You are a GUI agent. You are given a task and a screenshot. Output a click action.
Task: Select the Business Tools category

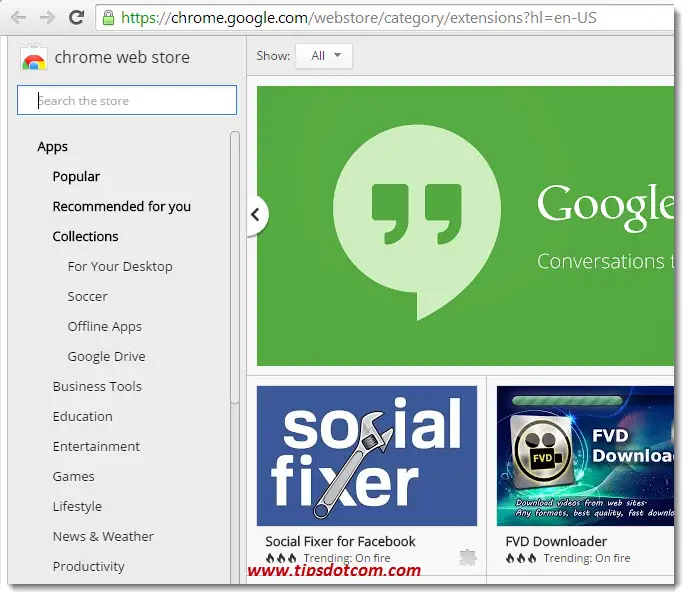pos(97,386)
